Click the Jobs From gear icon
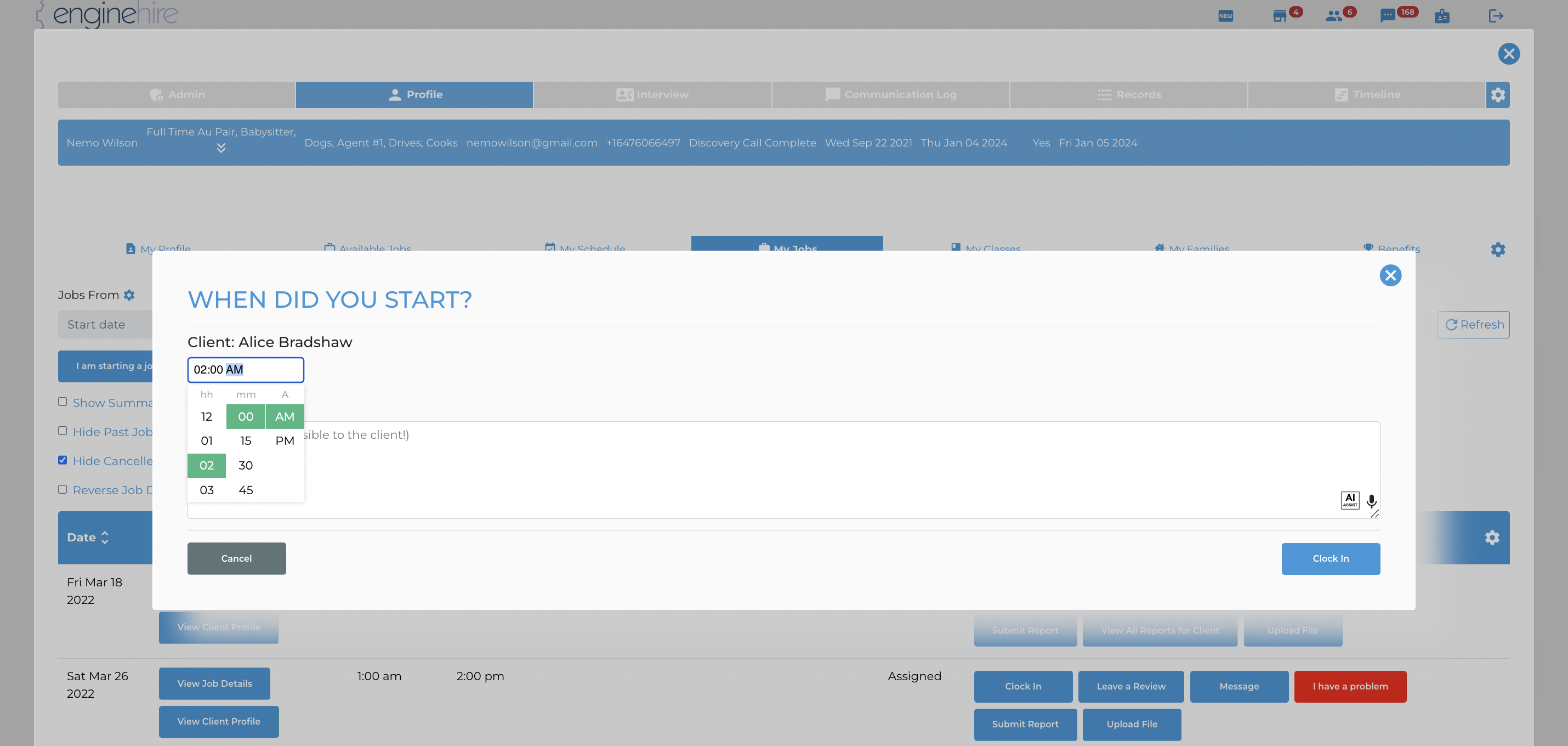This screenshot has height=746, width=1568. (129, 295)
